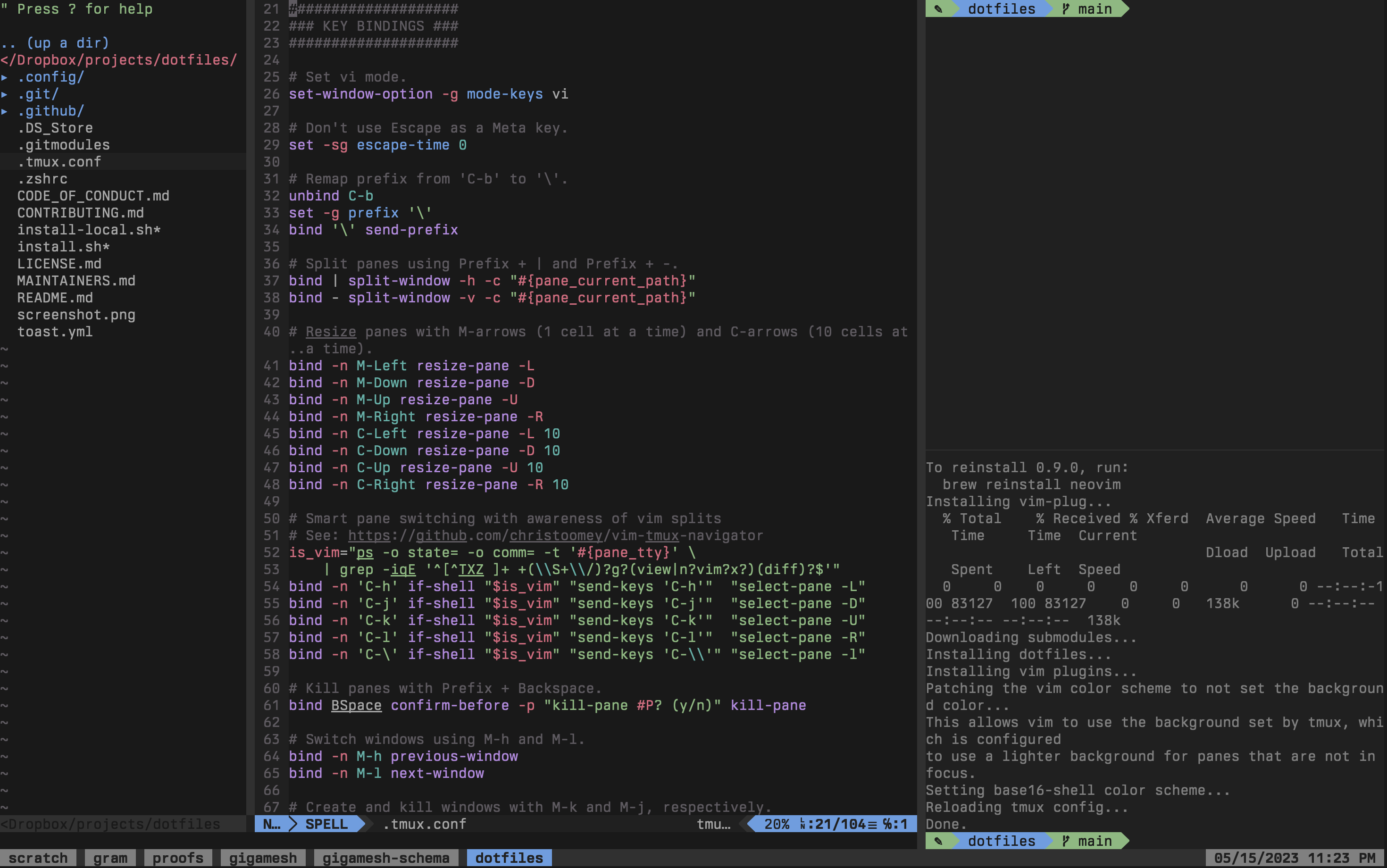
Task: Click the line number icon in statusline
Action: pos(803,824)
